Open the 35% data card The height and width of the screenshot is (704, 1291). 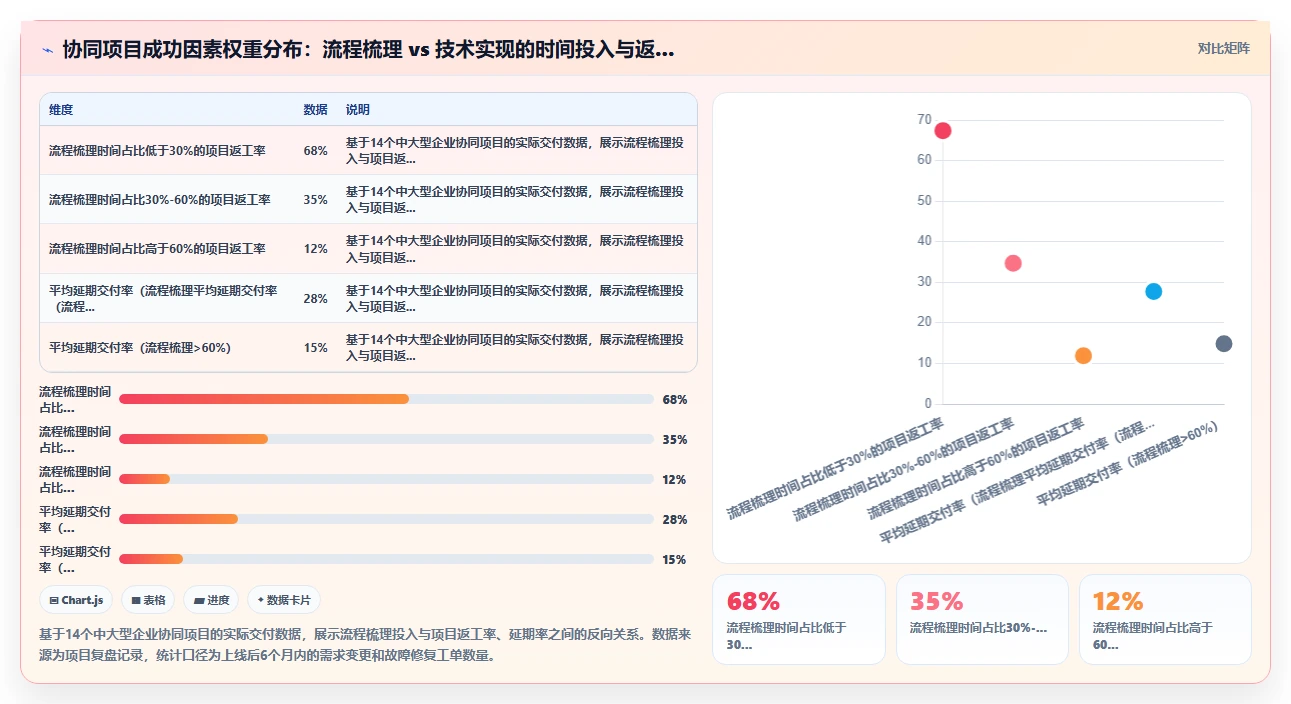pyautogui.click(x=982, y=619)
